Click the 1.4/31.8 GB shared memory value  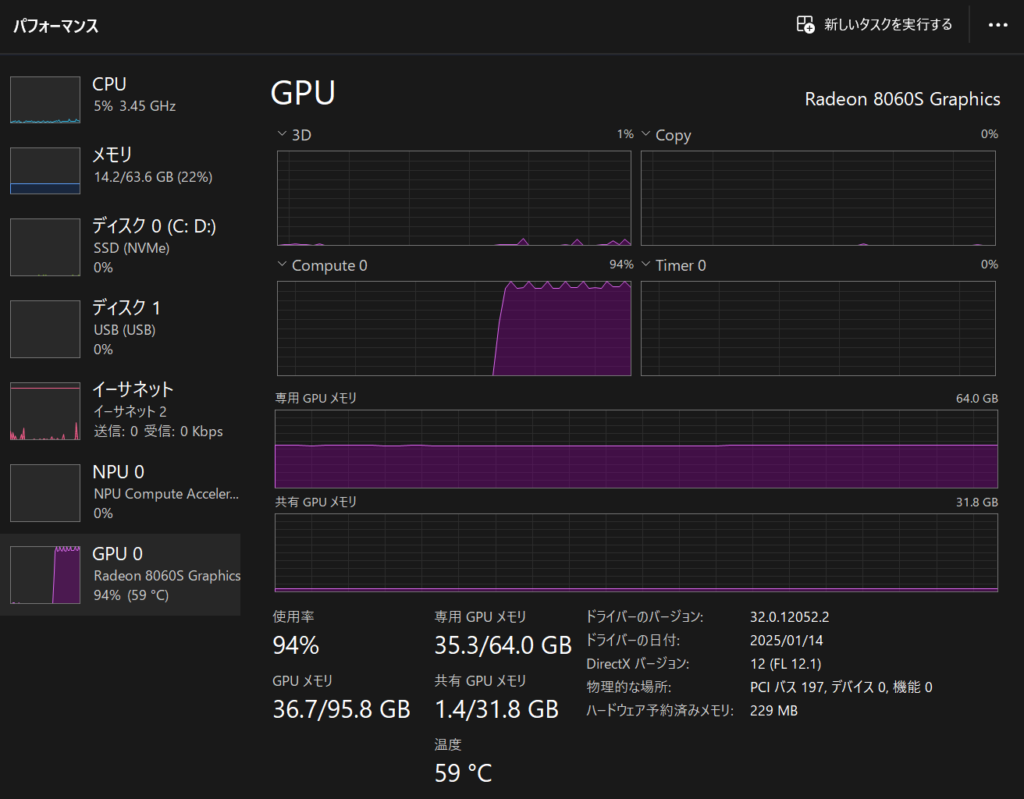coord(496,709)
